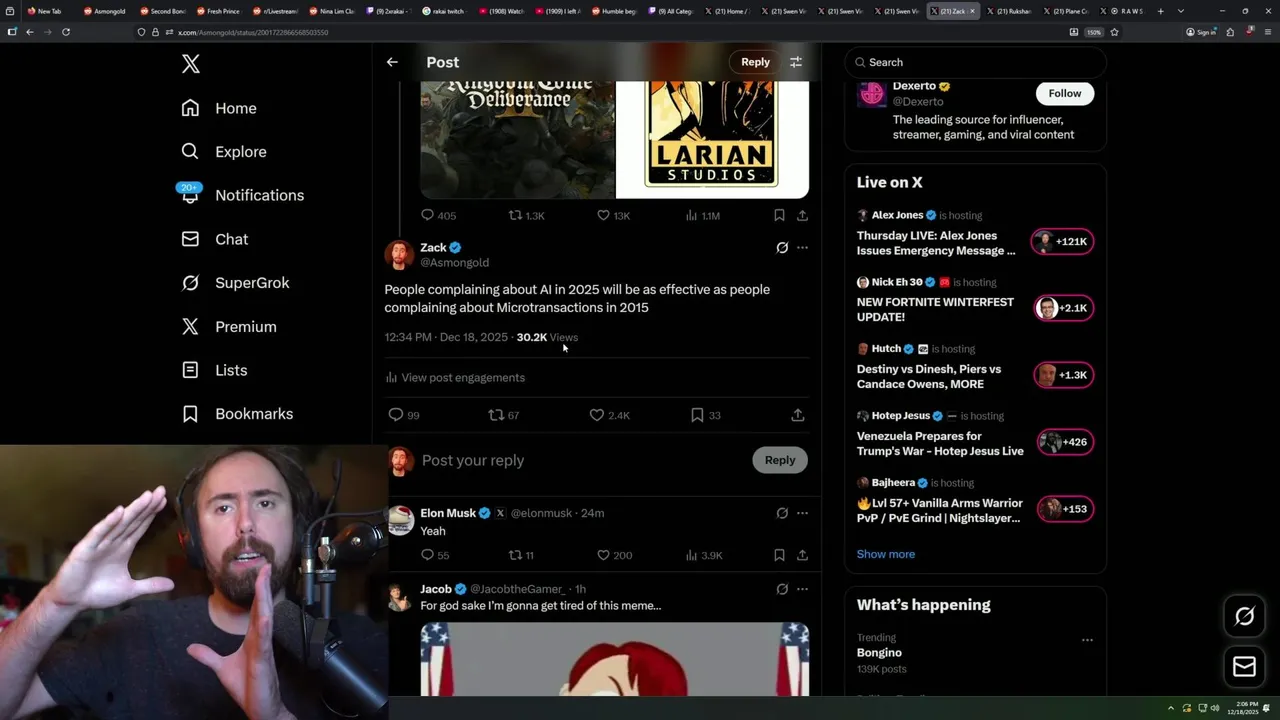The width and height of the screenshot is (1280, 720).
Task: Join Hotep Jesus live with +426 badge
Action: [1065, 442]
